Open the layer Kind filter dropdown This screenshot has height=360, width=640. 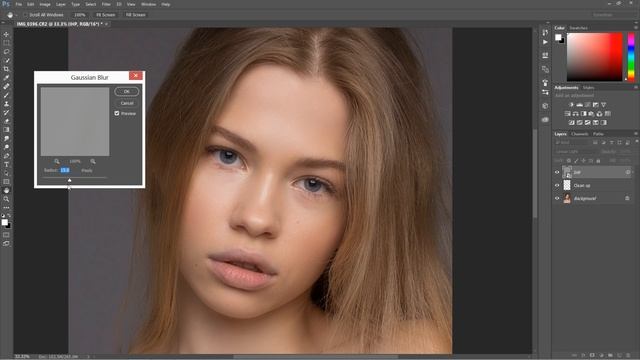click(x=572, y=142)
